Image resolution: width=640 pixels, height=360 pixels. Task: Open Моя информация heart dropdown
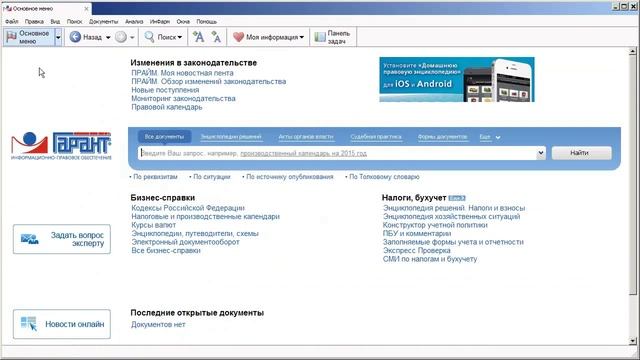(269, 37)
